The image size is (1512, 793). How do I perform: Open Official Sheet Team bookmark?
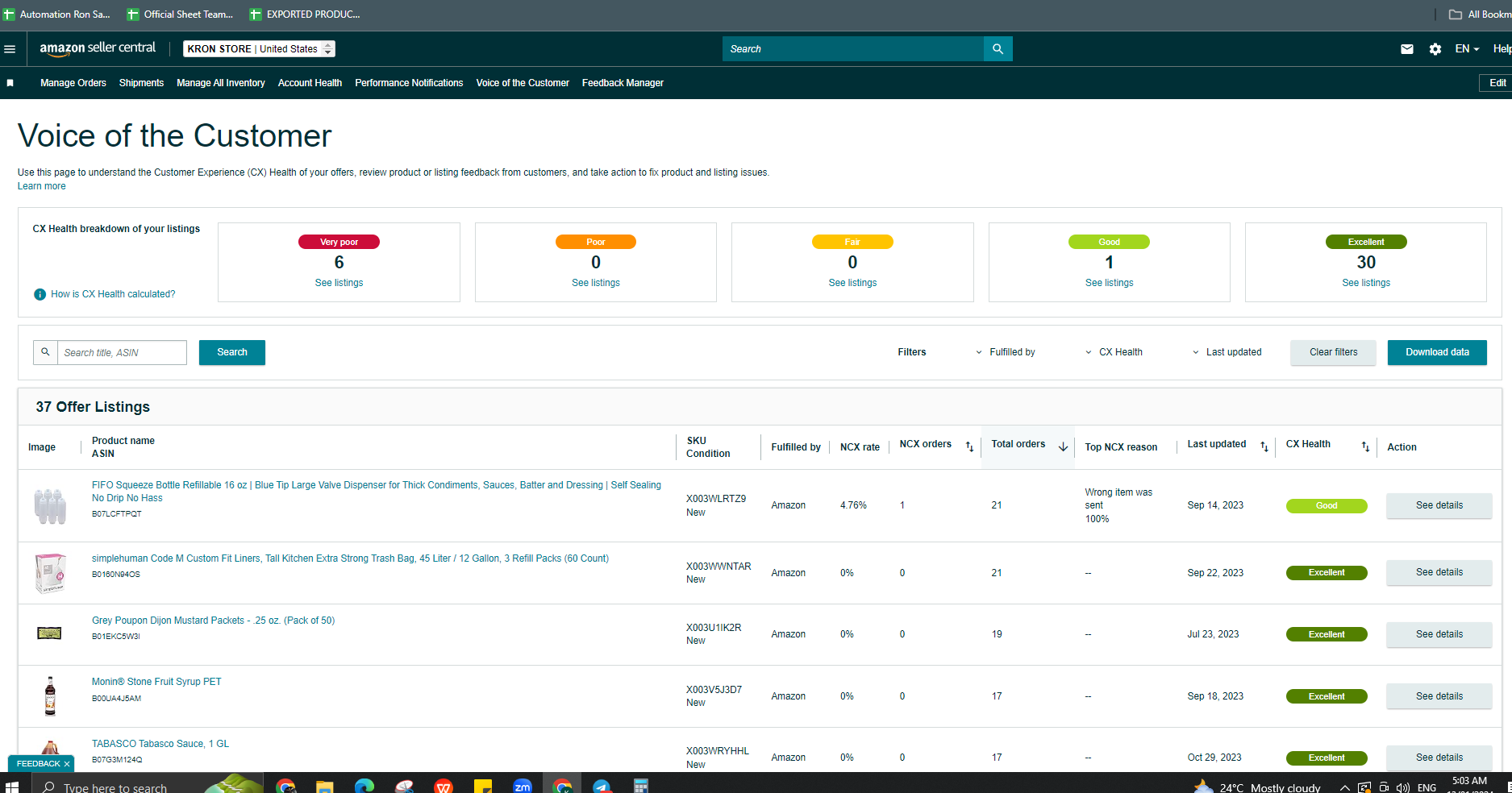tap(181, 15)
